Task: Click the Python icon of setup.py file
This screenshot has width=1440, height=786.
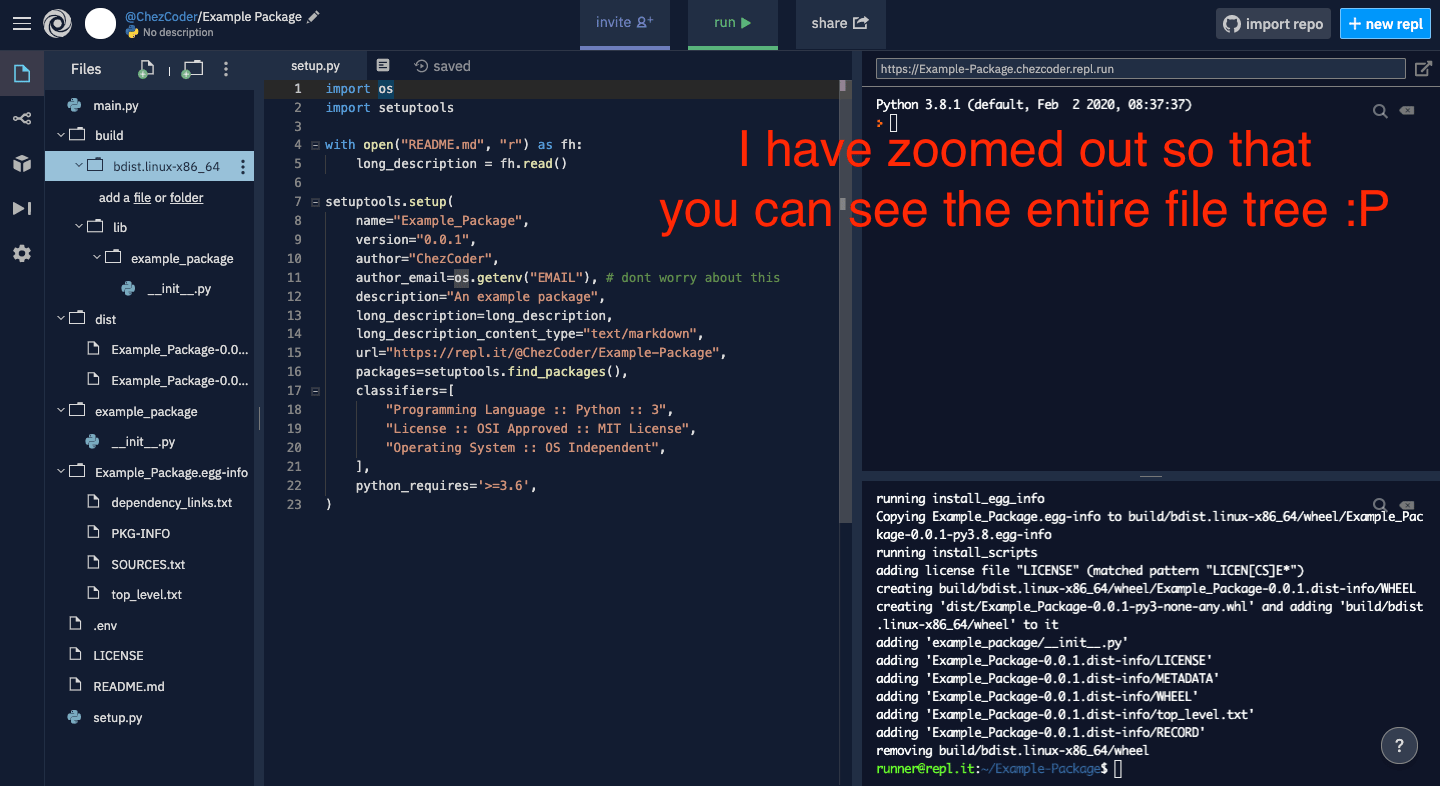Action: [x=74, y=717]
